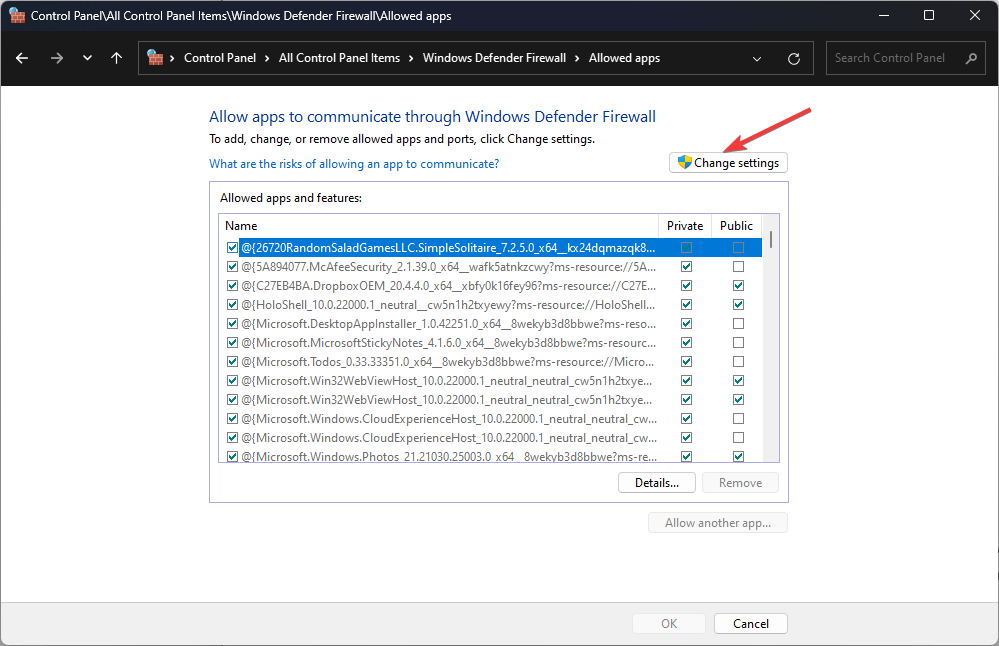Go up one level with up arrow
The image size is (999, 646).
tap(116, 58)
